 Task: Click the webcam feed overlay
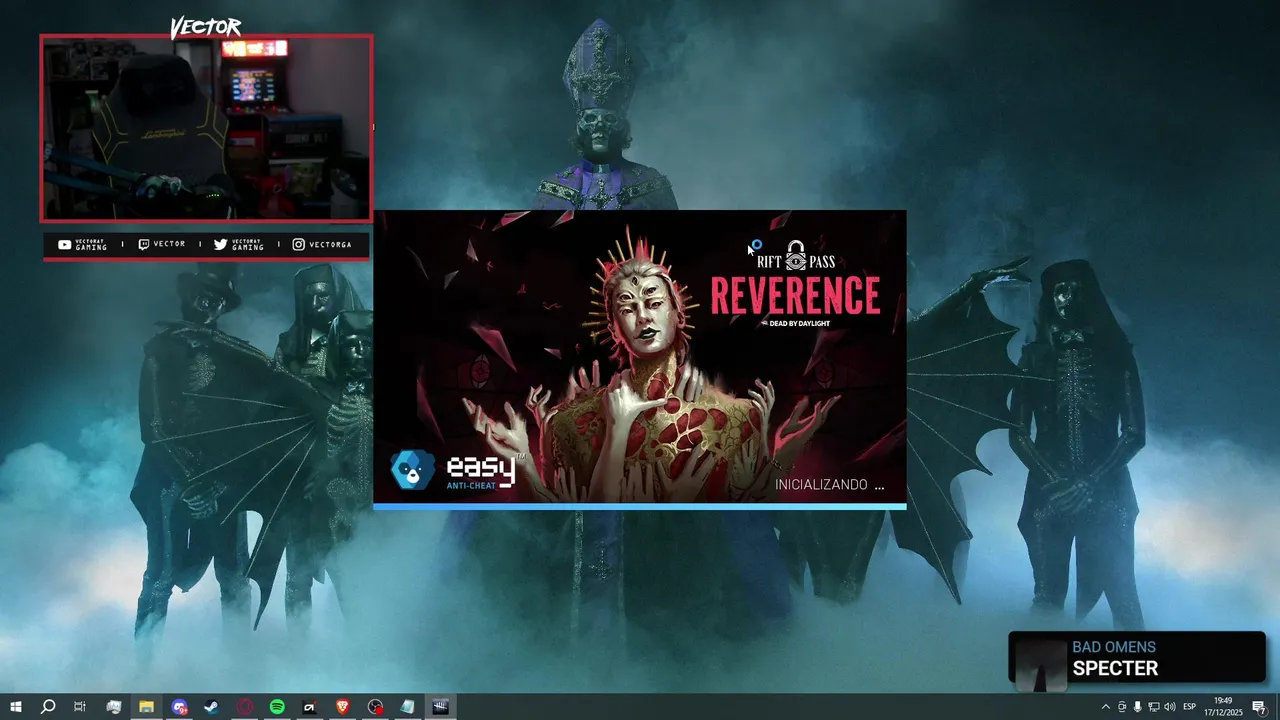pos(207,128)
